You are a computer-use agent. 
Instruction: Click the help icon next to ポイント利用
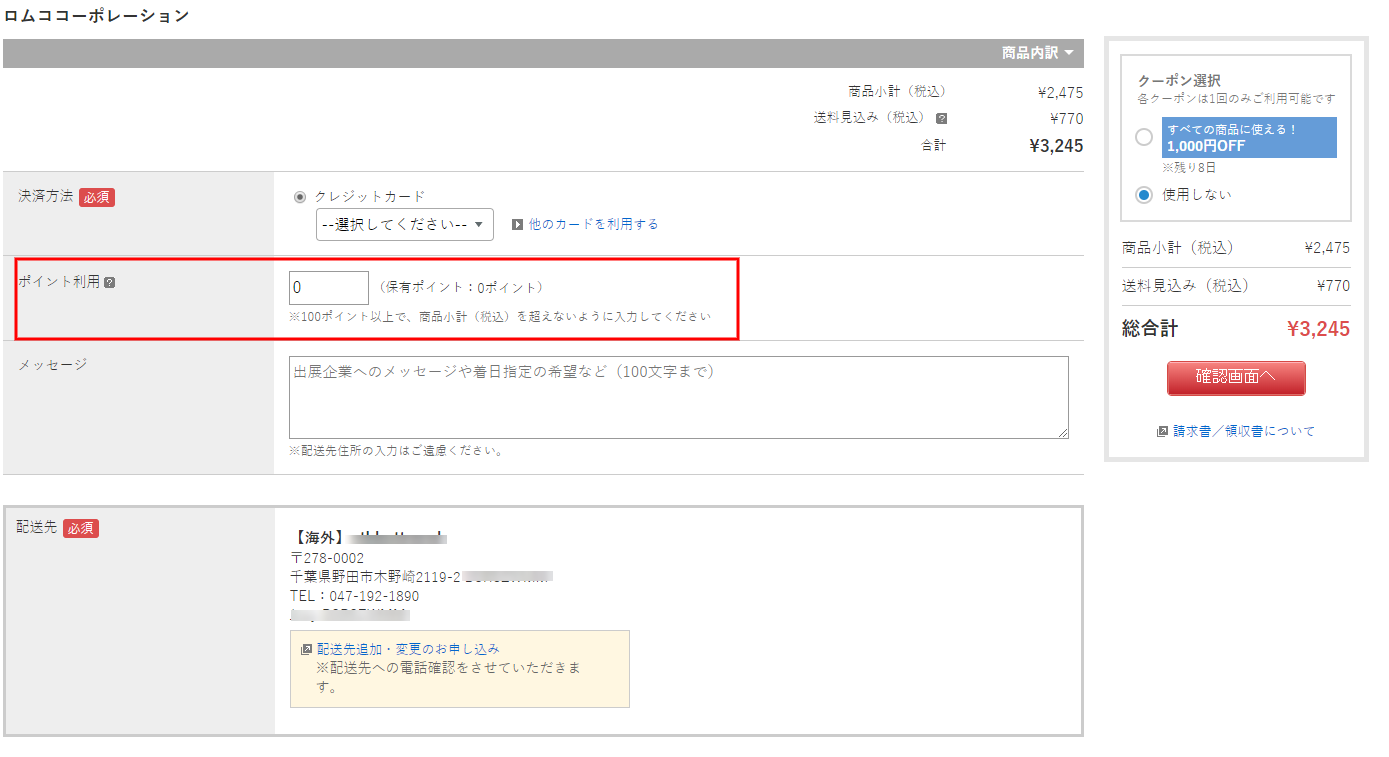point(110,283)
